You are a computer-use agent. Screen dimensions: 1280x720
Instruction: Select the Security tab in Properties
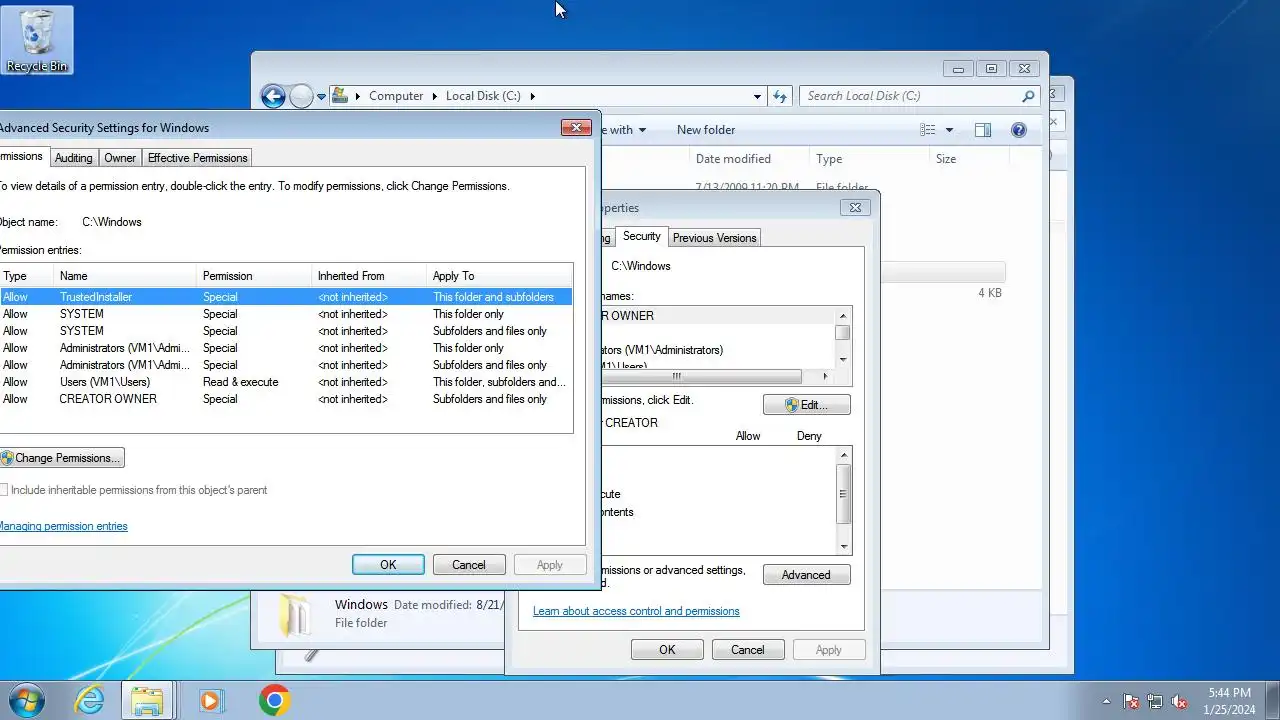click(x=641, y=236)
